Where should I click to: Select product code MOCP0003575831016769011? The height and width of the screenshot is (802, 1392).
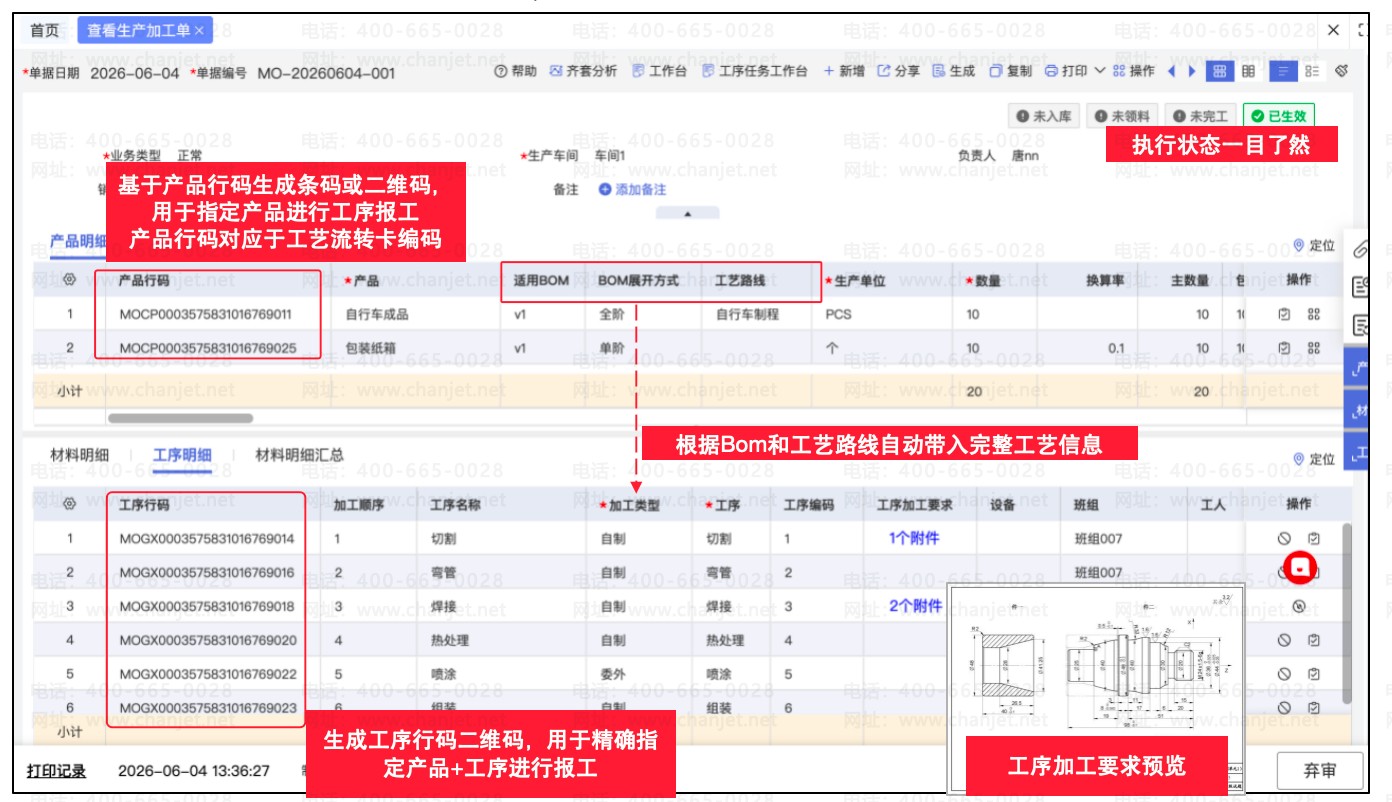[x=206, y=314]
